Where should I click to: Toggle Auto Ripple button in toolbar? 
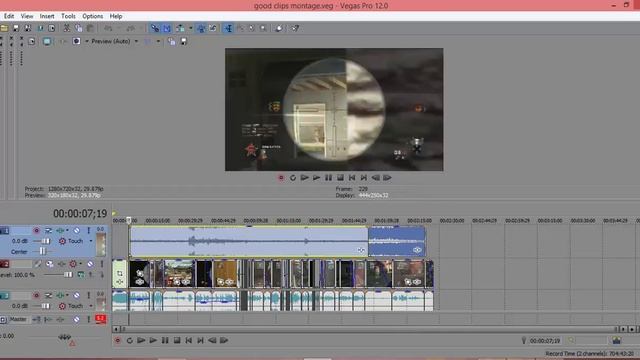click(180, 28)
